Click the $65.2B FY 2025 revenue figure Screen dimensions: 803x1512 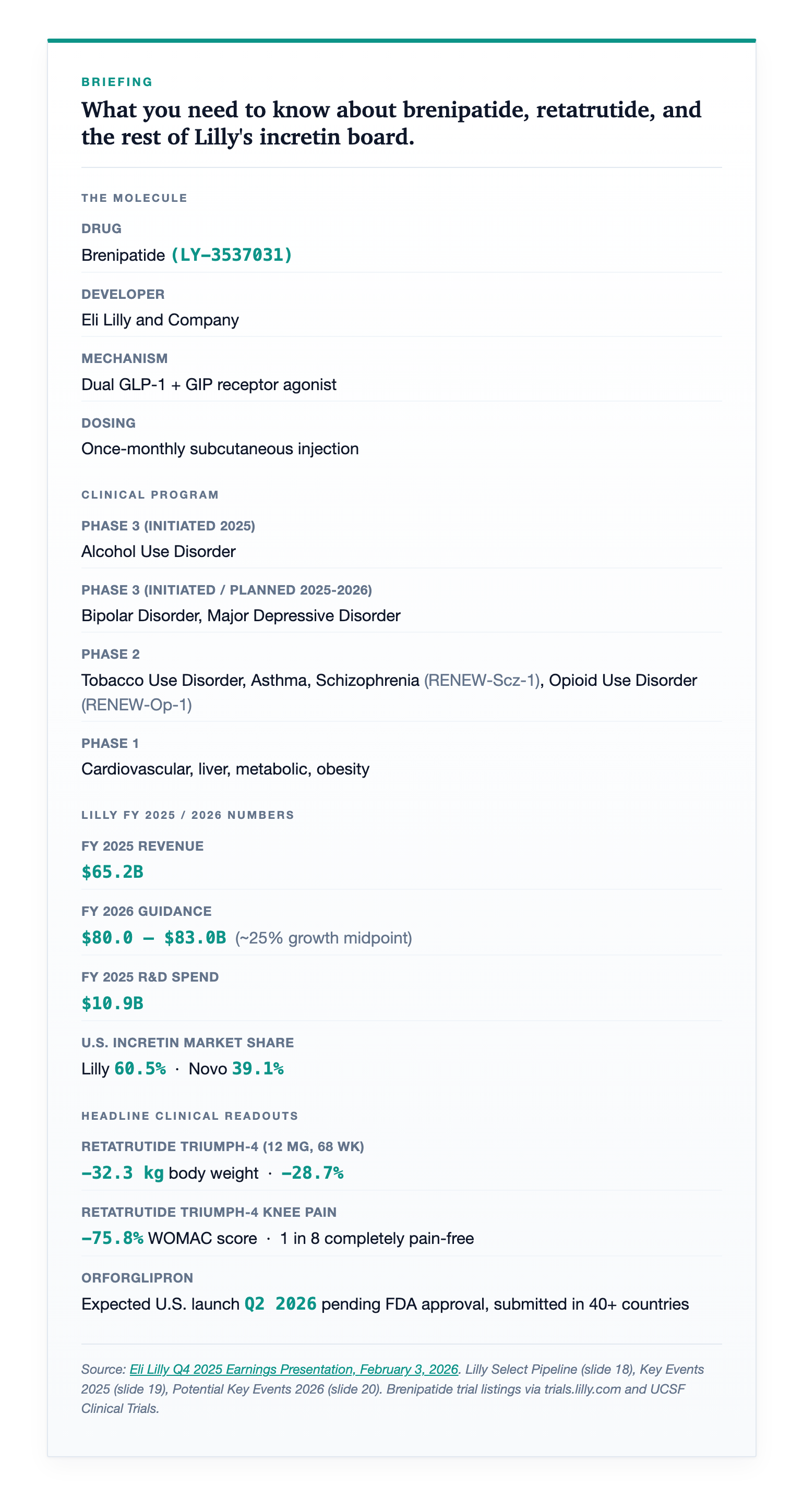(113, 872)
